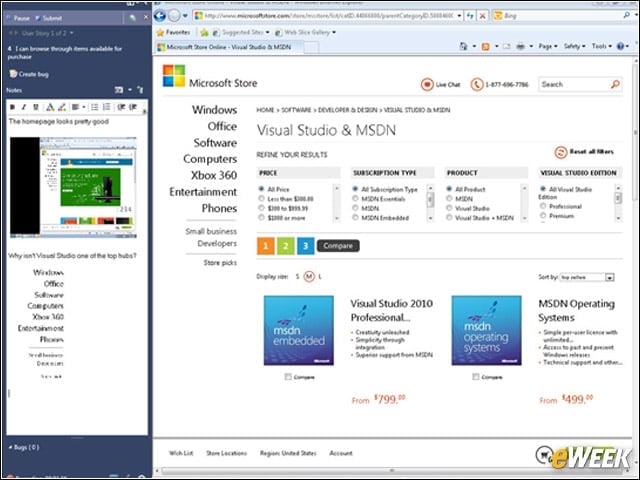This screenshot has height=480, width=640.
Task: Check Compare under MSDN Operating Systems
Action: (476, 377)
